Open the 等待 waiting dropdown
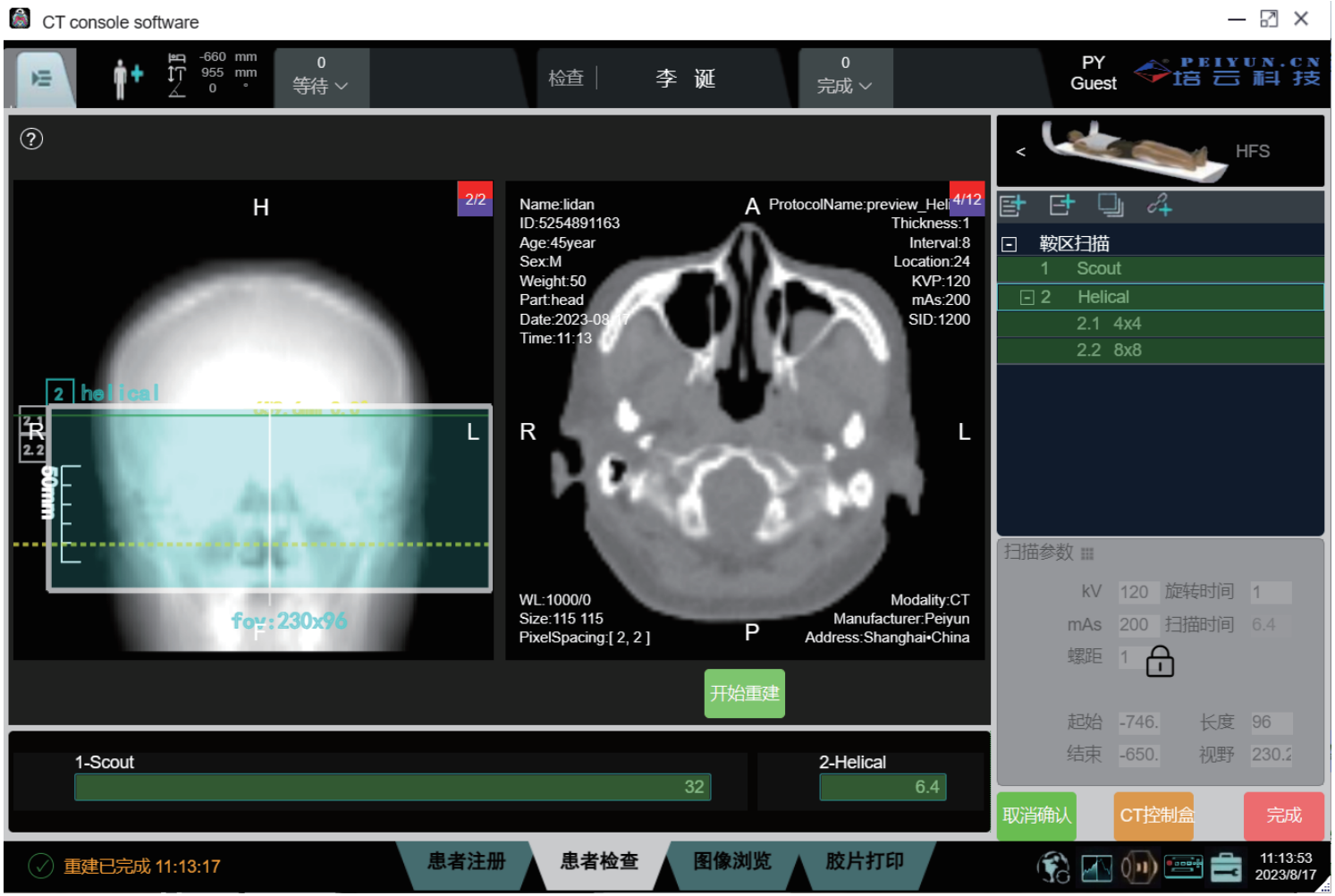This screenshot has width=1335, height=896. 320,86
